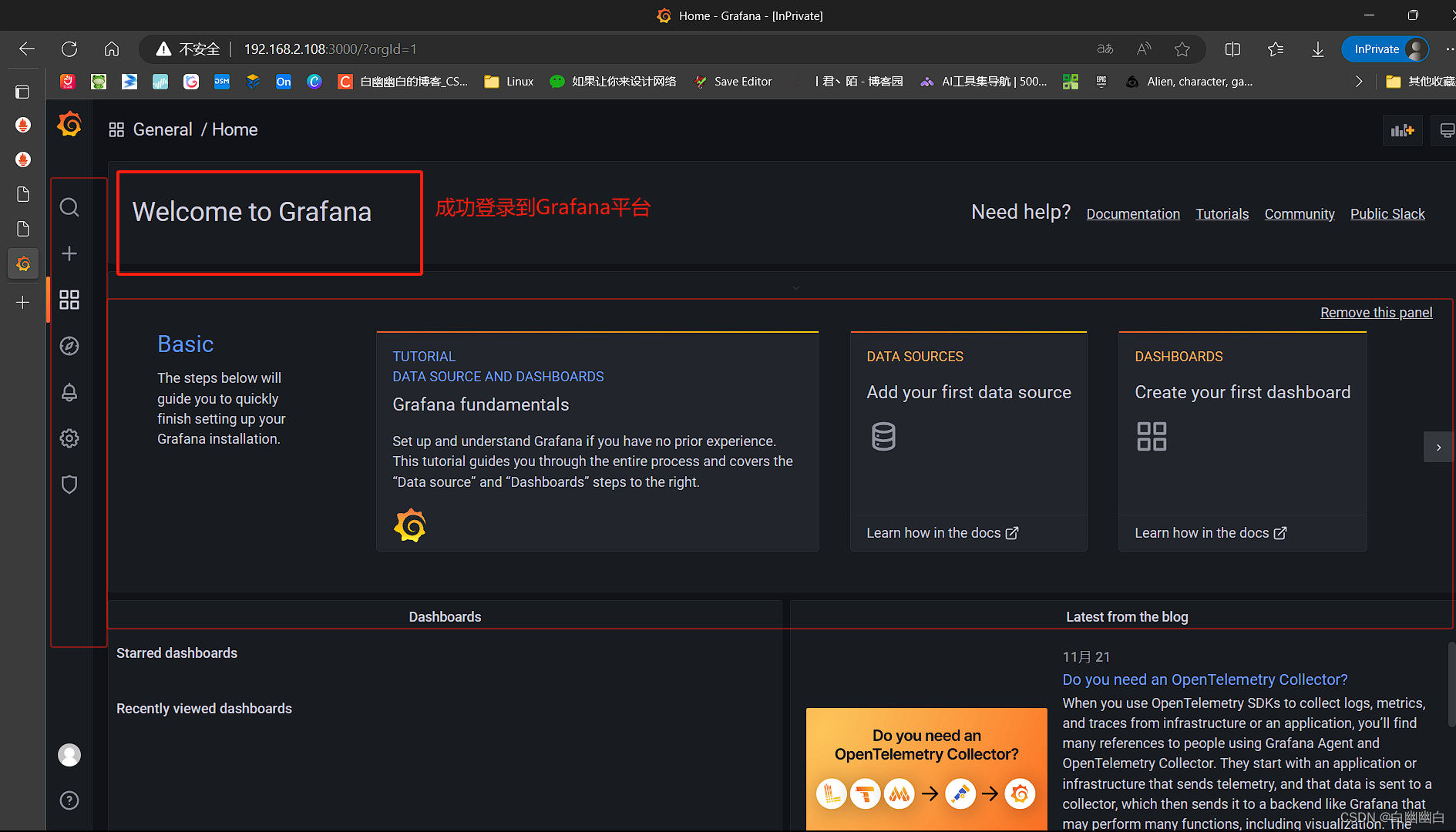The width and height of the screenshot is (1456, 832).
Task: Open the AI tools navigation bookmark
Action: tap(984, 82)
